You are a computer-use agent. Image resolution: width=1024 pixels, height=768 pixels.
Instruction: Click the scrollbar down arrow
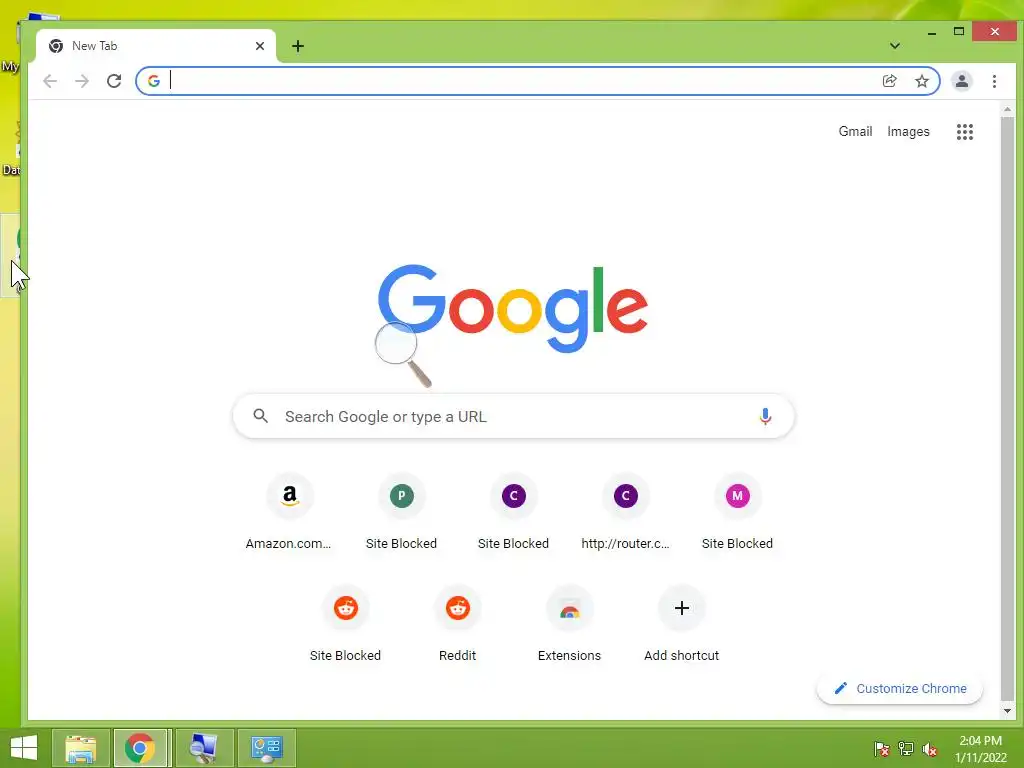(x=1007, y=711)
